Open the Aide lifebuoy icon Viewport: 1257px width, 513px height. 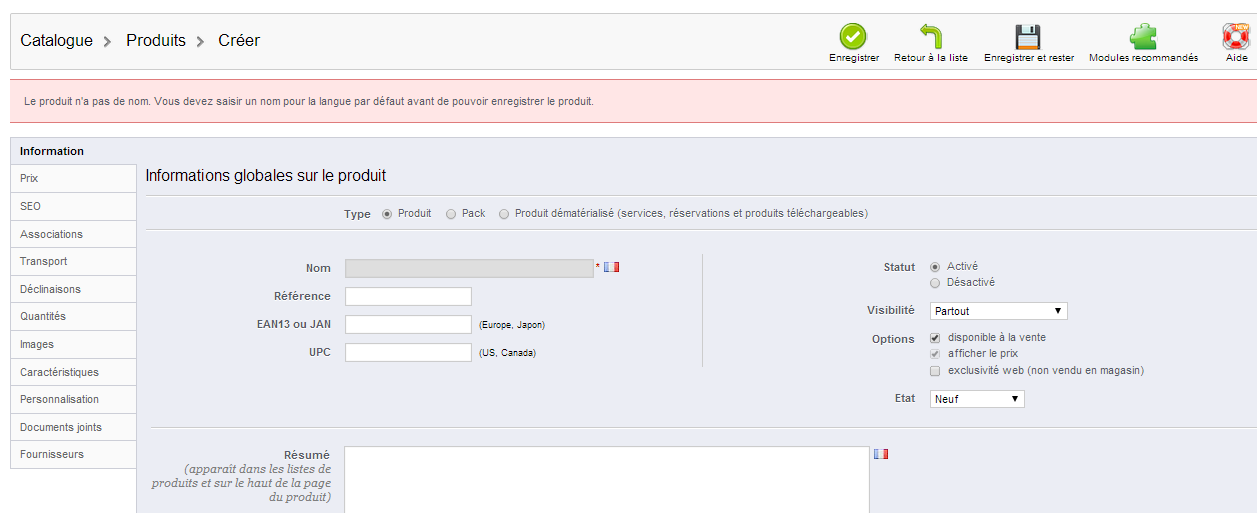pos(1237,37)
